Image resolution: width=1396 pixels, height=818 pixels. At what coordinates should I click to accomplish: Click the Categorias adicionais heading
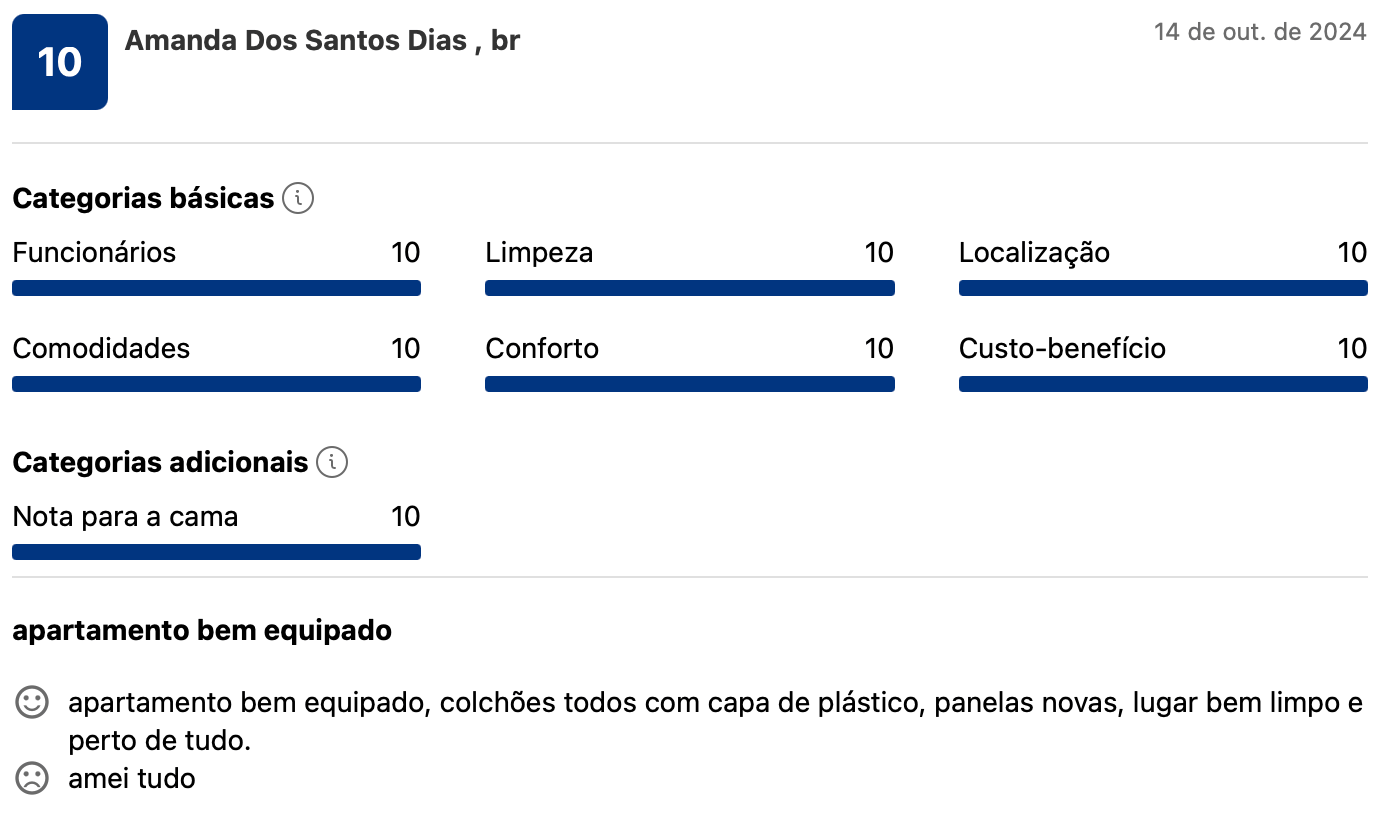pyautogui.click(x=160, y=462)
